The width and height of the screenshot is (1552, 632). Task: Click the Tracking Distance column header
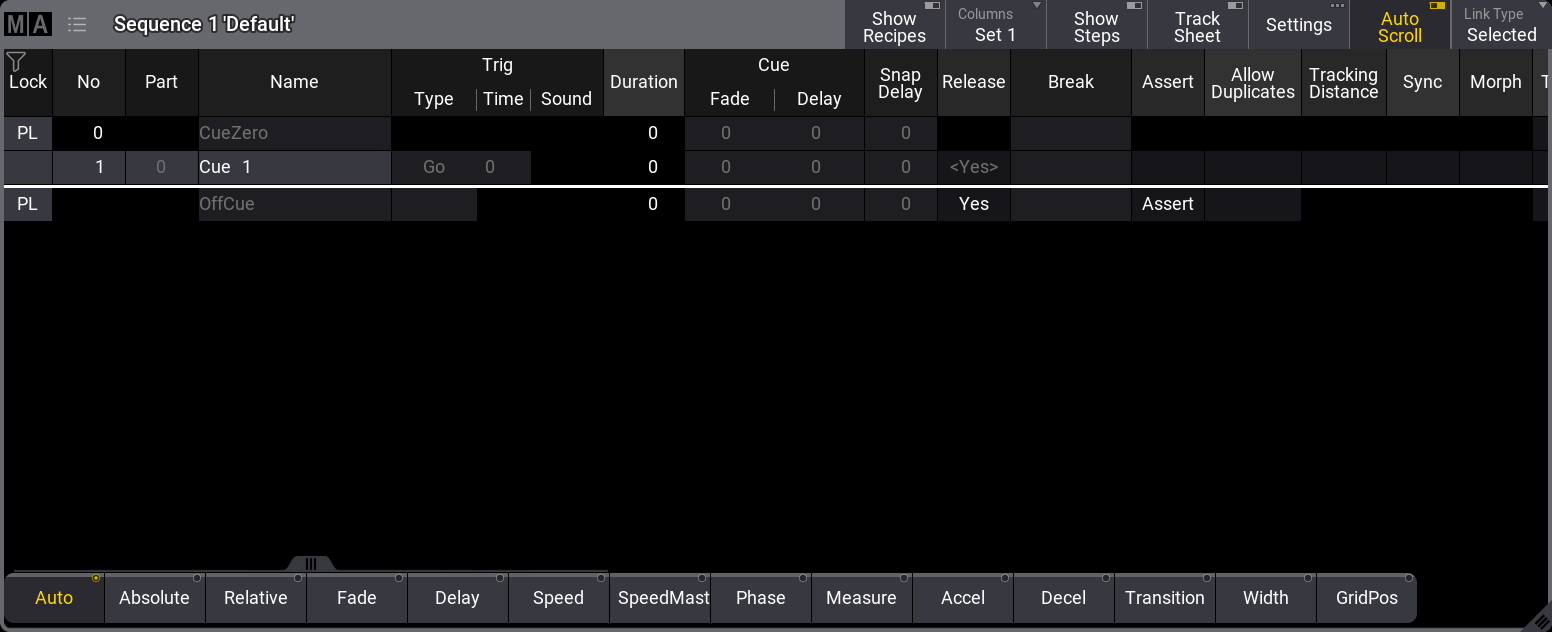coord(1343,83)
